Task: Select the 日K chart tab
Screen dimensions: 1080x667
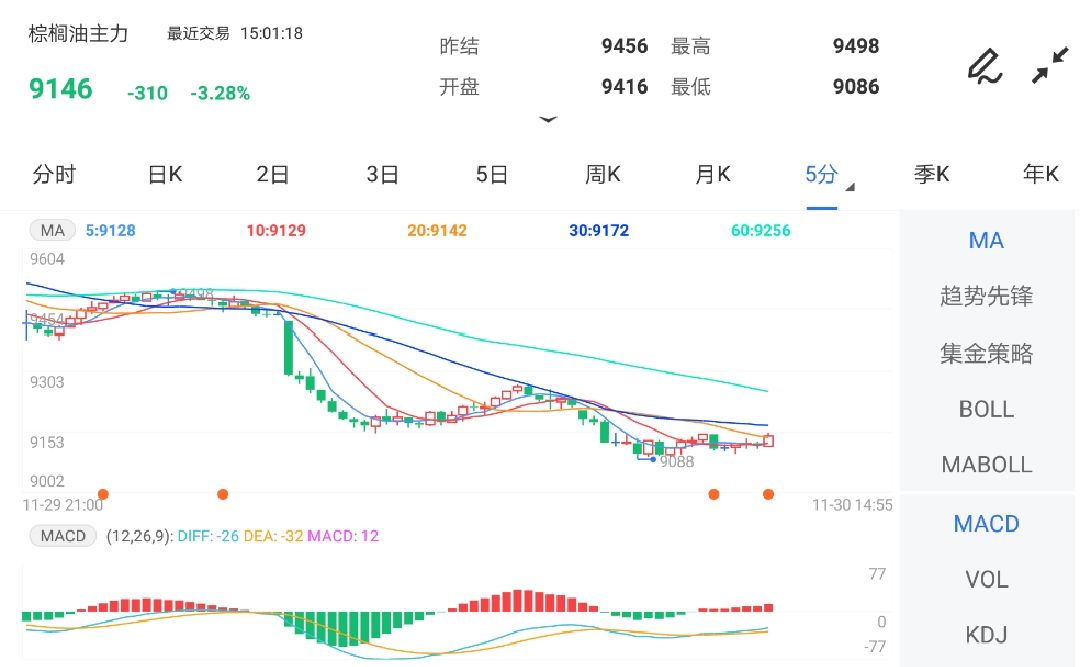Action: pyautogui.click(x=165, y=175)
